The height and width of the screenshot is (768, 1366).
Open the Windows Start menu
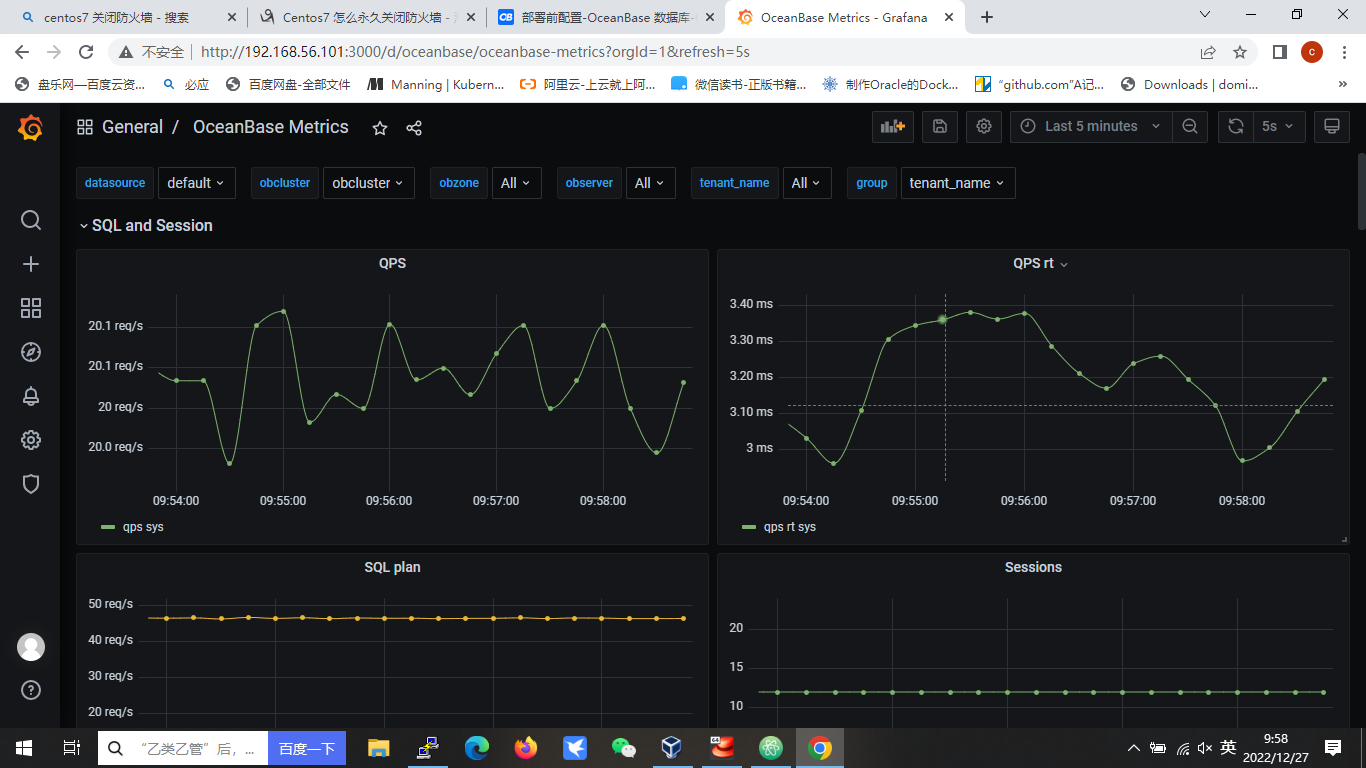click(x=24, y=748)
